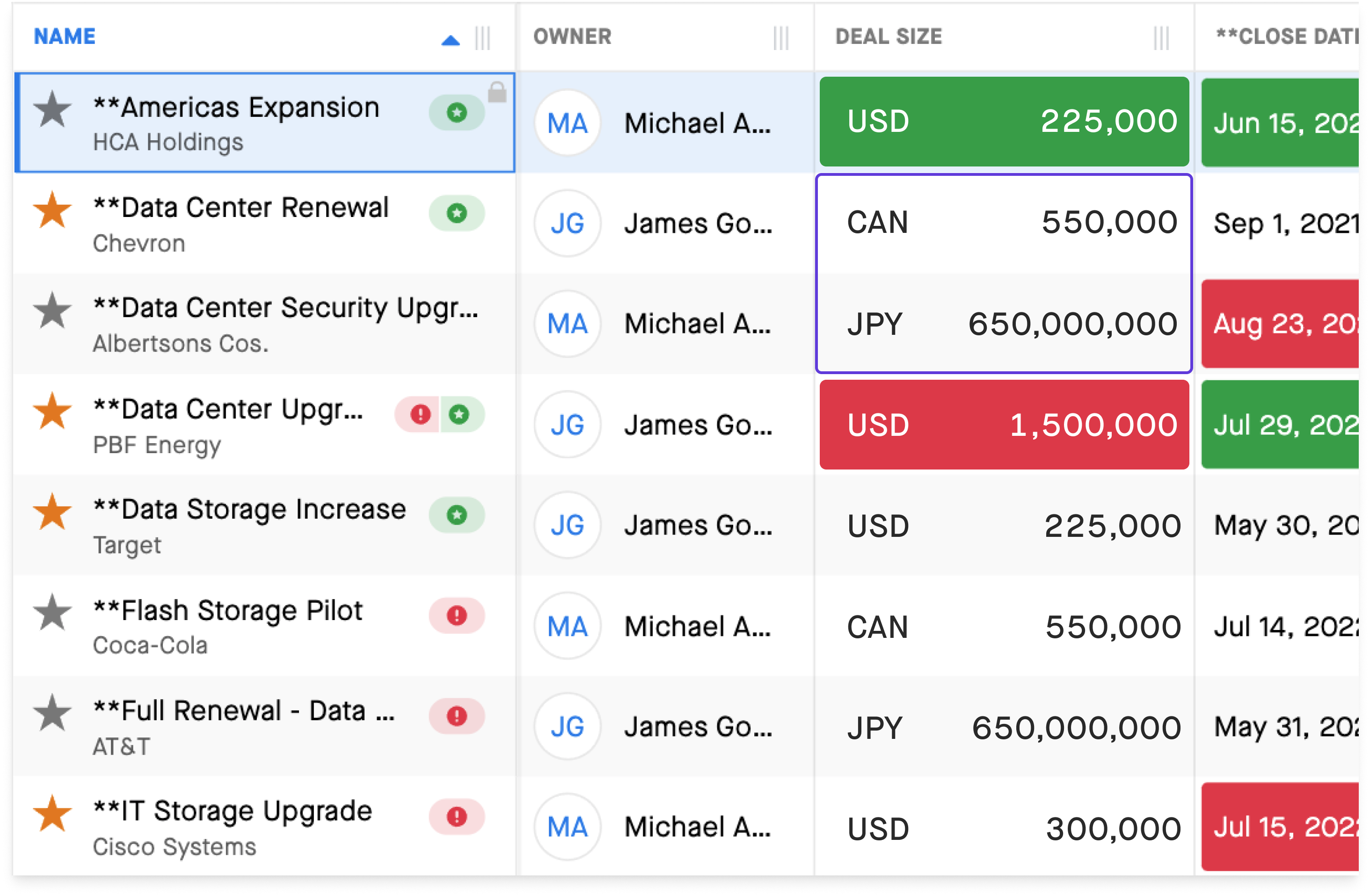Click the red alert badge on PBF Energy deal

pyautogui.click(x=418, y=414)
